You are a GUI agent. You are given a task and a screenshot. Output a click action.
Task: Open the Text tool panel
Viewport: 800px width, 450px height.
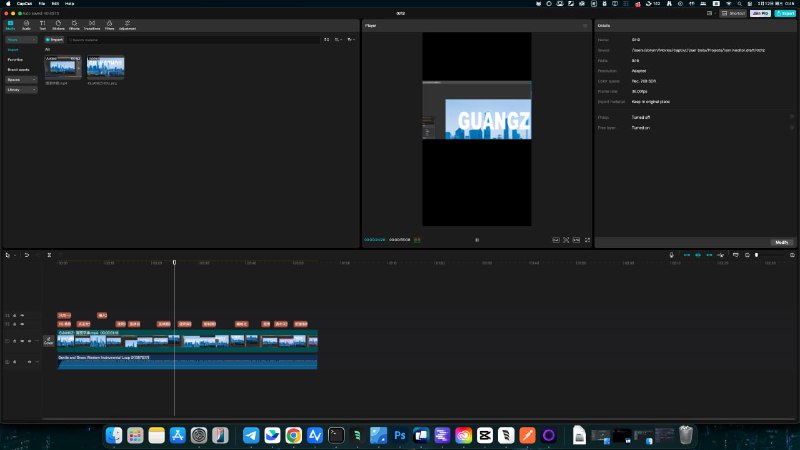43,24
